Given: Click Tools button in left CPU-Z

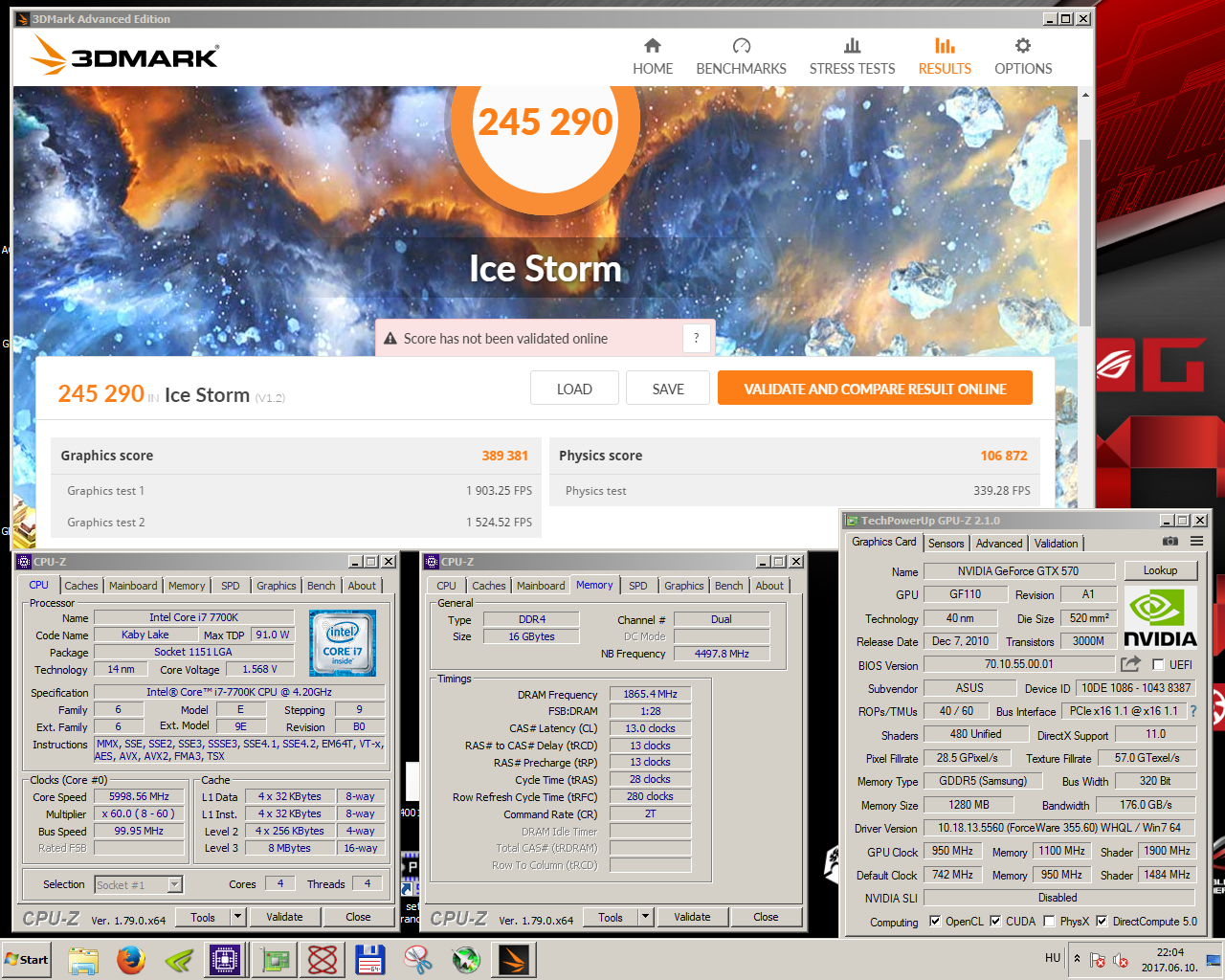Looking at the screenshot, I should click(x=203, y=917).
